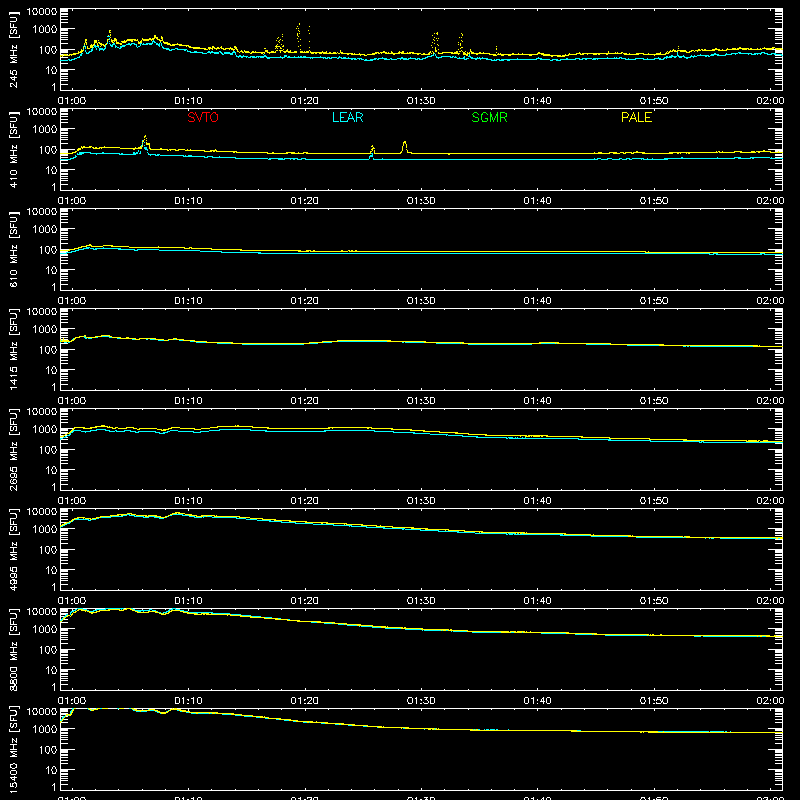Click 01:40 tick label below 4995 MHz panel
The width and height of the screenshot is (800, 800).
coord(537,601)
